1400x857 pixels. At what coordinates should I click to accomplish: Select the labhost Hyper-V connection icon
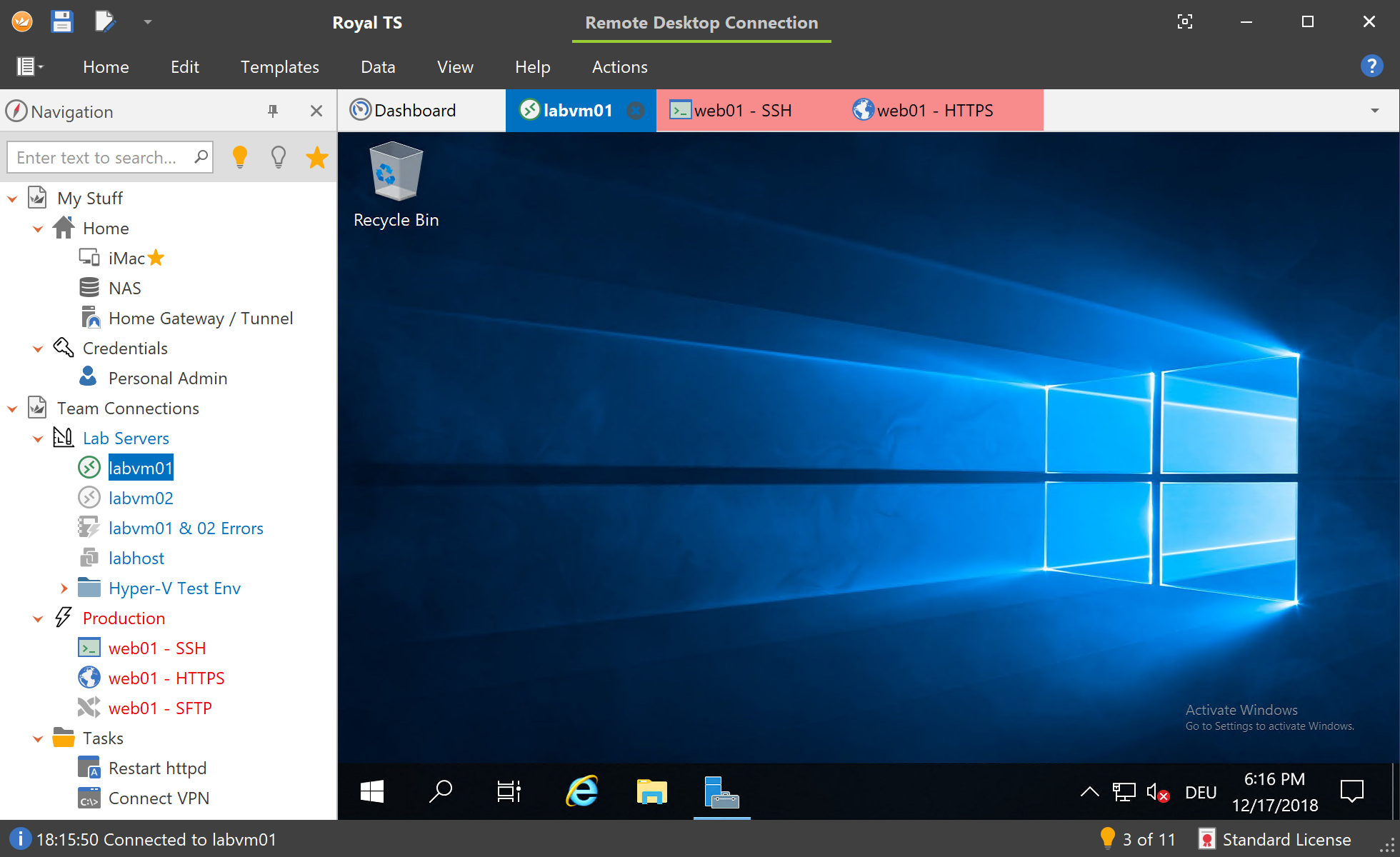[89, 558]
